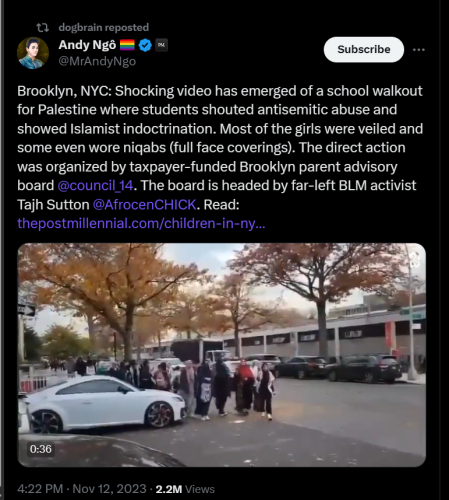This screenshot has height=500, width=449.
Task: Click the Andy Ngô display name
Action: [x=87, y=45]
